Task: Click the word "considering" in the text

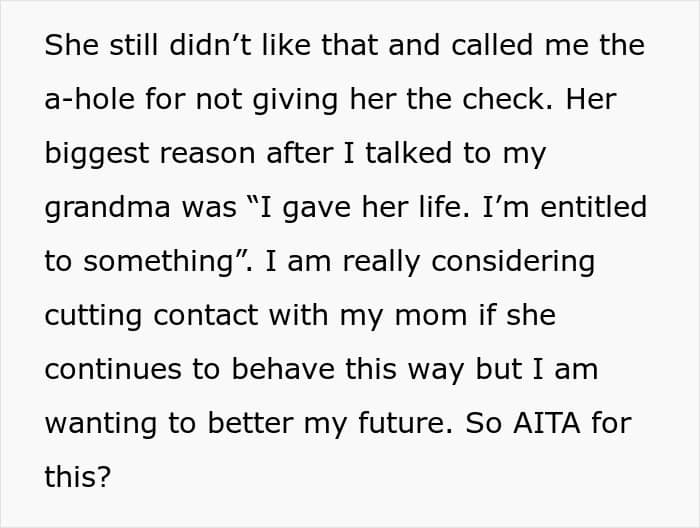Action: (x=513, y=262)
